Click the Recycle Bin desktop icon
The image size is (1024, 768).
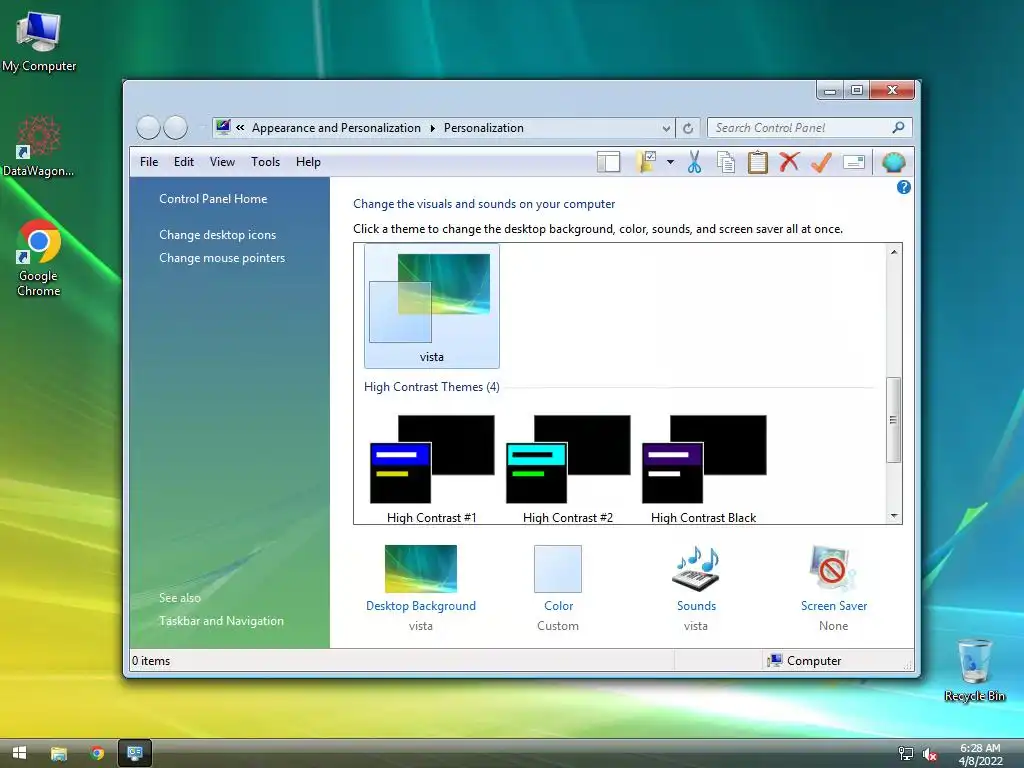click(974, 669)
